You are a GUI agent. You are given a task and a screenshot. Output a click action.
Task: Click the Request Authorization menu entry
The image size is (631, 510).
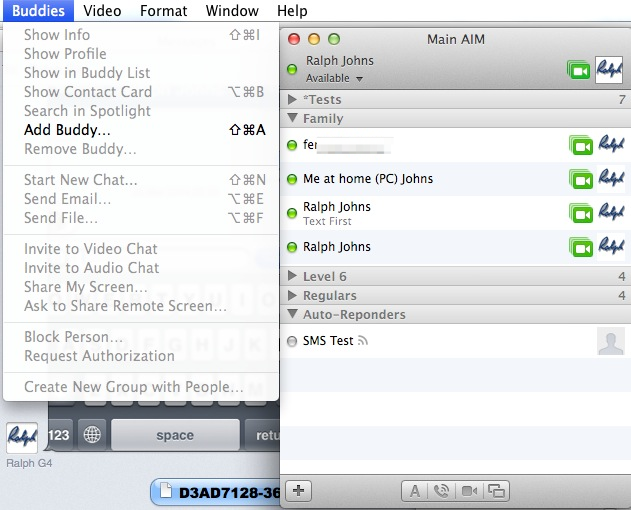141,356
